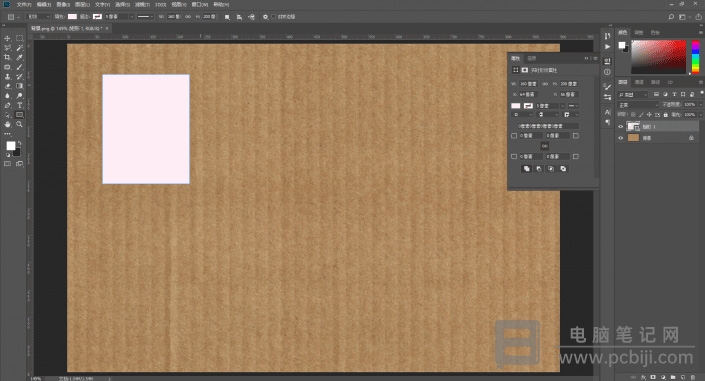Open path alignment options in options bar
Viewport: 705px width, 381px height.
(x=239, y=17)
